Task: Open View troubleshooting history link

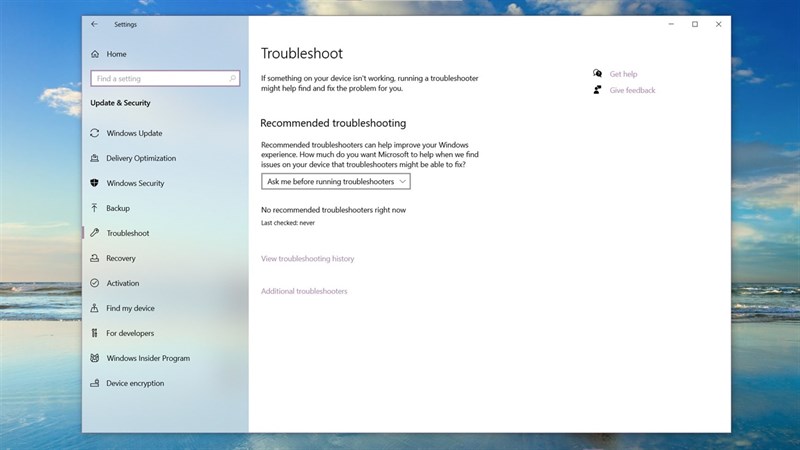Action: (307, 259)
